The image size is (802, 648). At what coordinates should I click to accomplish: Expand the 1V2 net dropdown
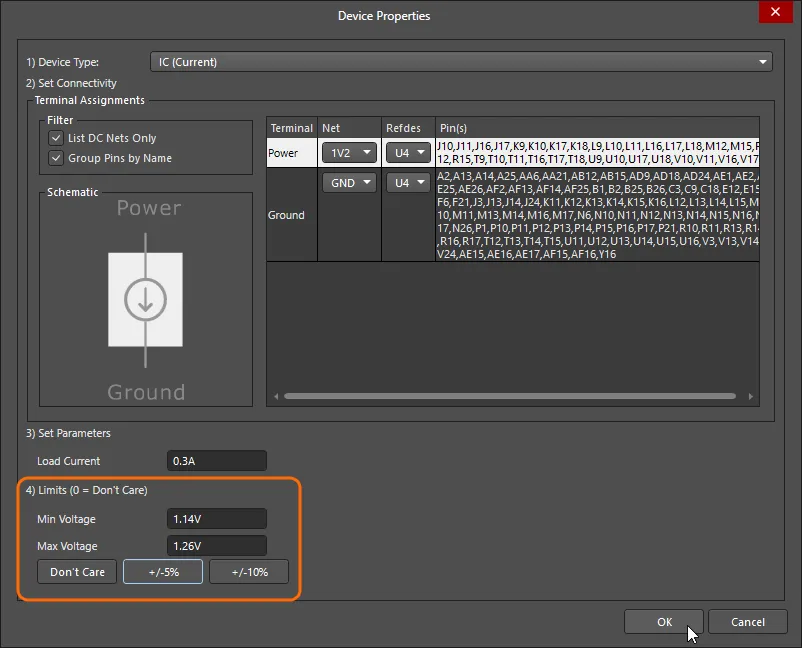(348, 153)
